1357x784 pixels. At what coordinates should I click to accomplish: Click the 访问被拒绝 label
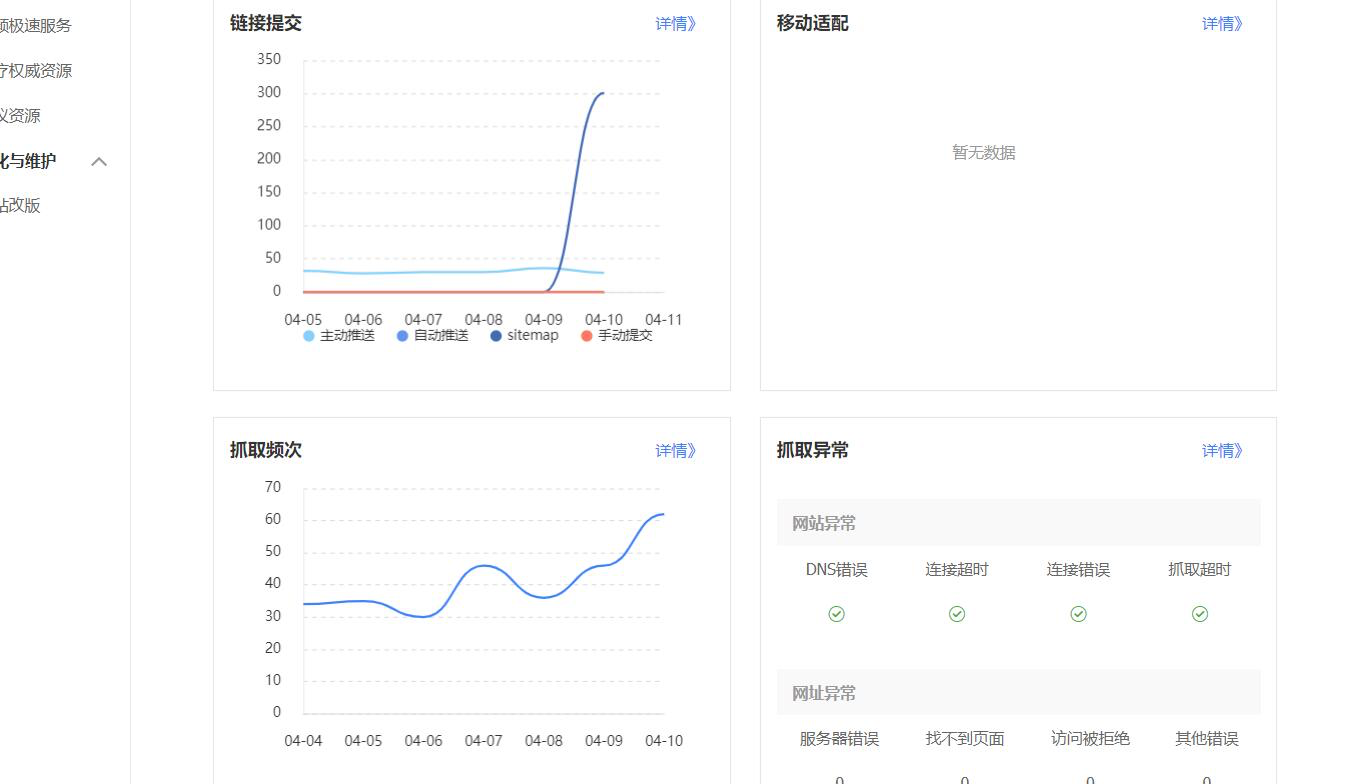click(1090, 739)
